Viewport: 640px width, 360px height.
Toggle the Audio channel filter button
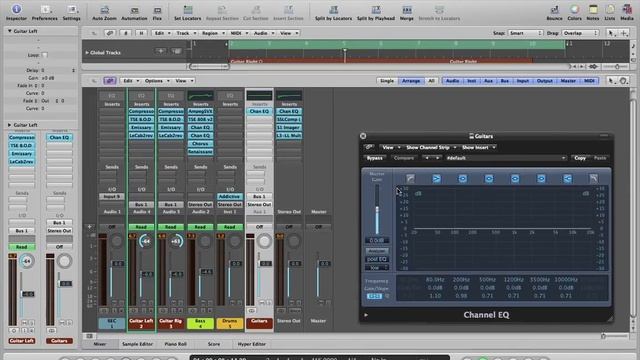pyautogui.click(x=452, y=81)
